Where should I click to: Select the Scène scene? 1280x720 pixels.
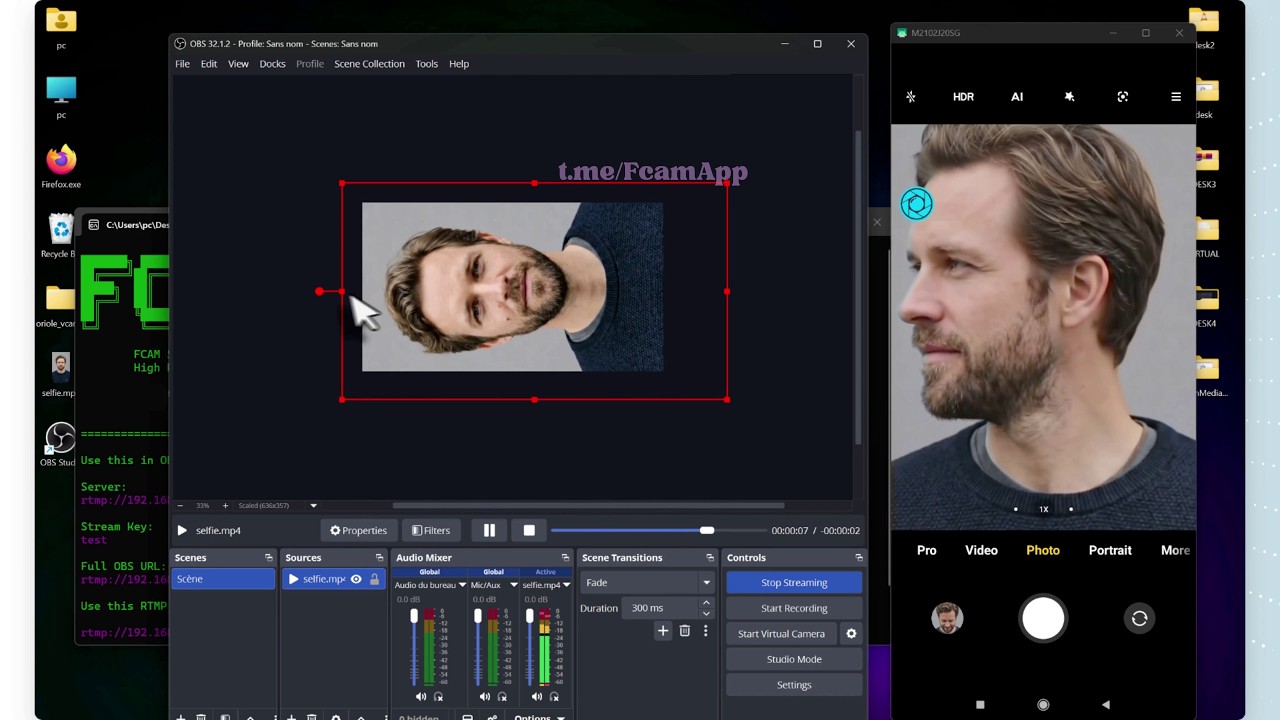click(x=223, y=579)
